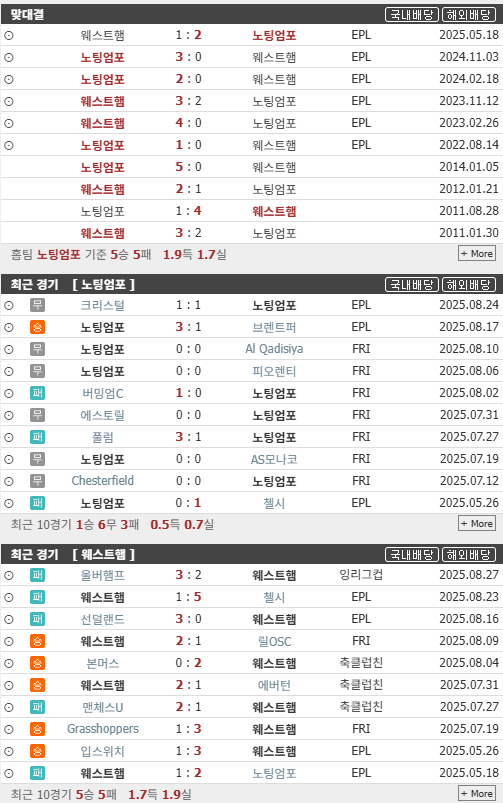Click circle icon for AS모나코 match row
Image resolution: width=503 pixels, height=803 pixels.
click(x=9, y=460)
